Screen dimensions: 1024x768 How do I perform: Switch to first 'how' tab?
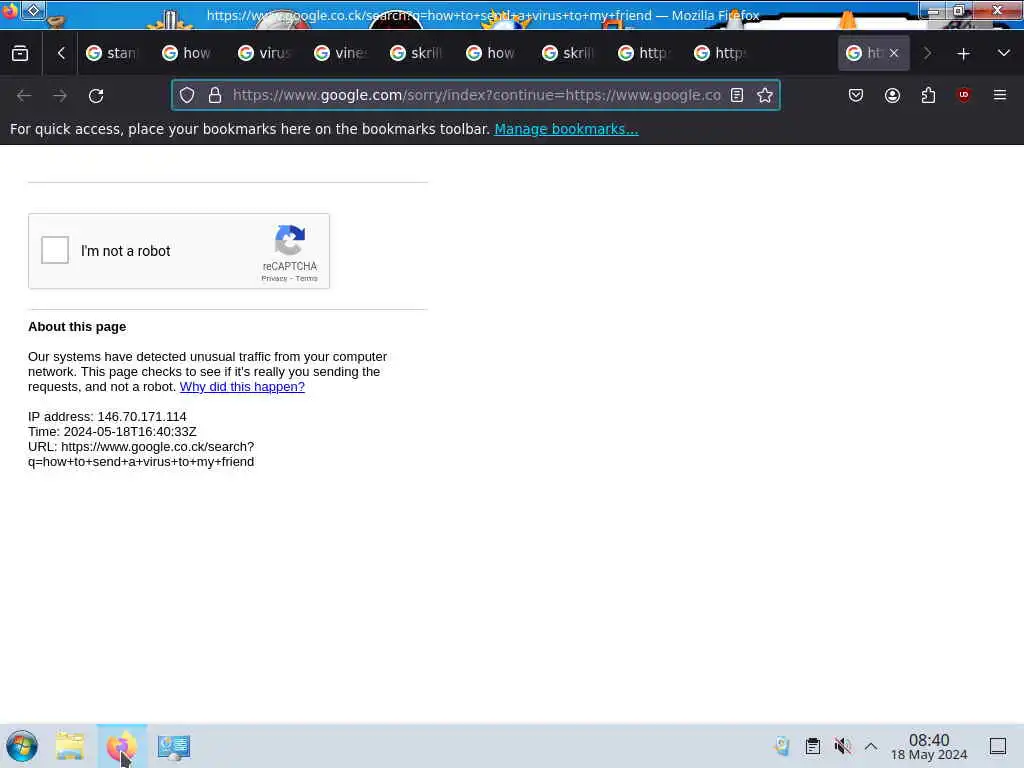[188, 53]
